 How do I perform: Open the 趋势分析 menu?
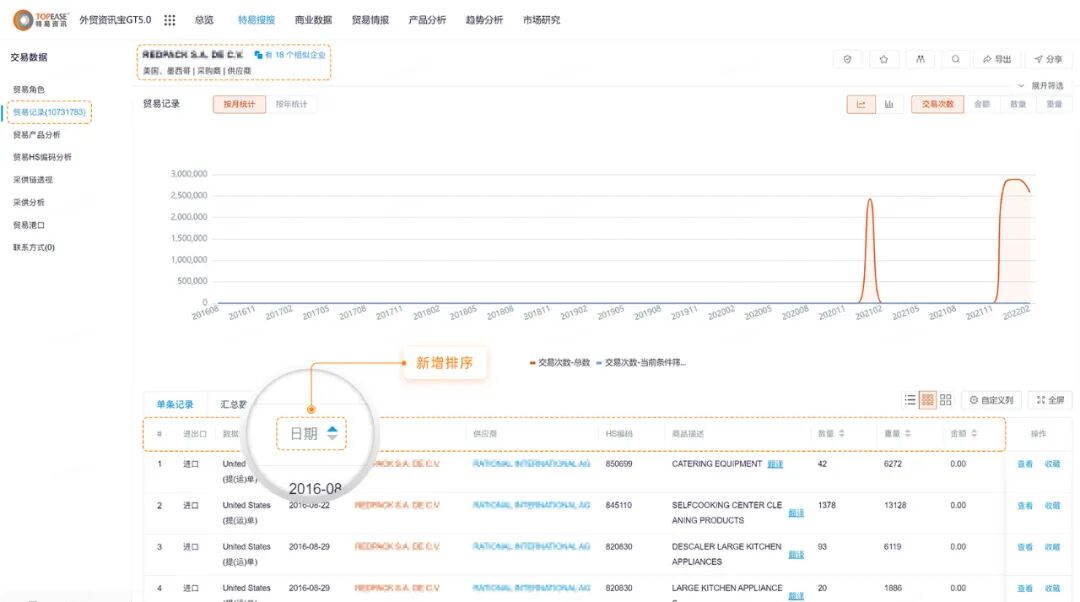point(484,20)
